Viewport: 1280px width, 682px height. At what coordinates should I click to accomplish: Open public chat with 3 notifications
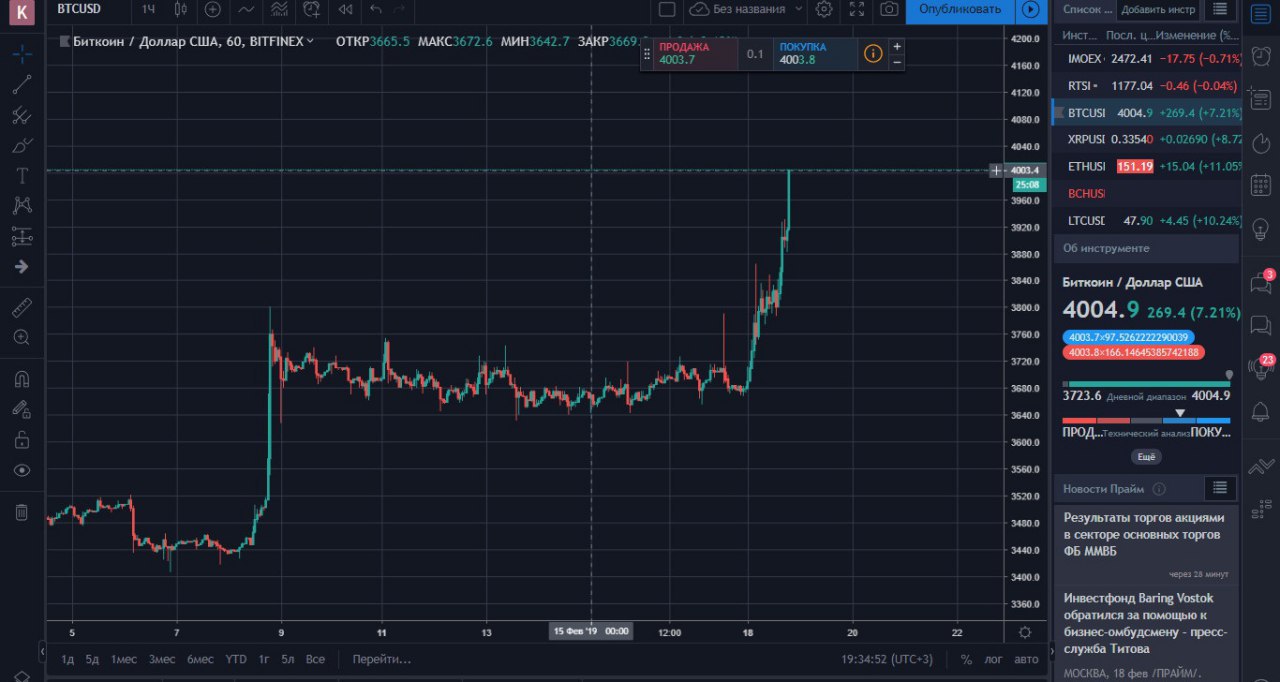[1261, 282]
